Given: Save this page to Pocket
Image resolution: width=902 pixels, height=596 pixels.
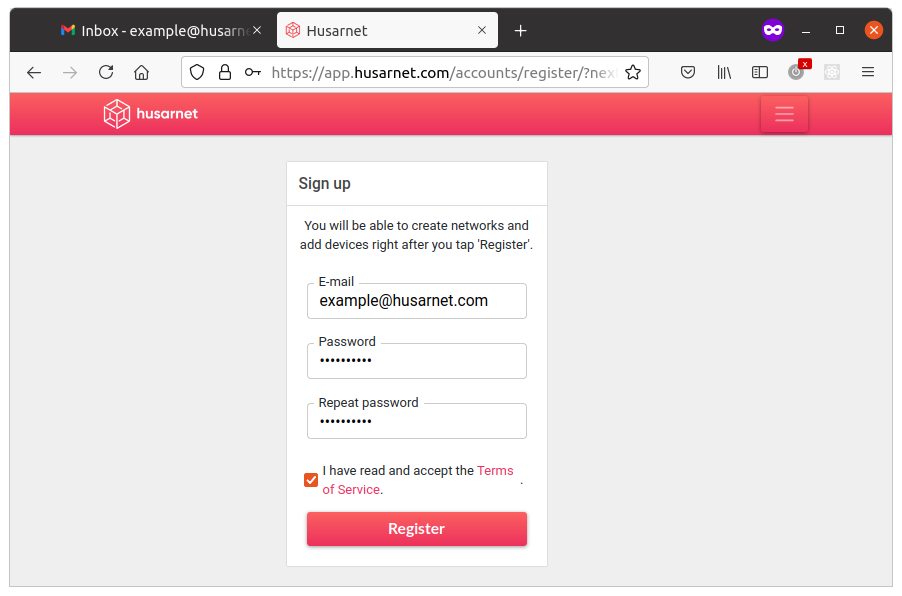Looking at the screenshot, I should pos(687,72).
